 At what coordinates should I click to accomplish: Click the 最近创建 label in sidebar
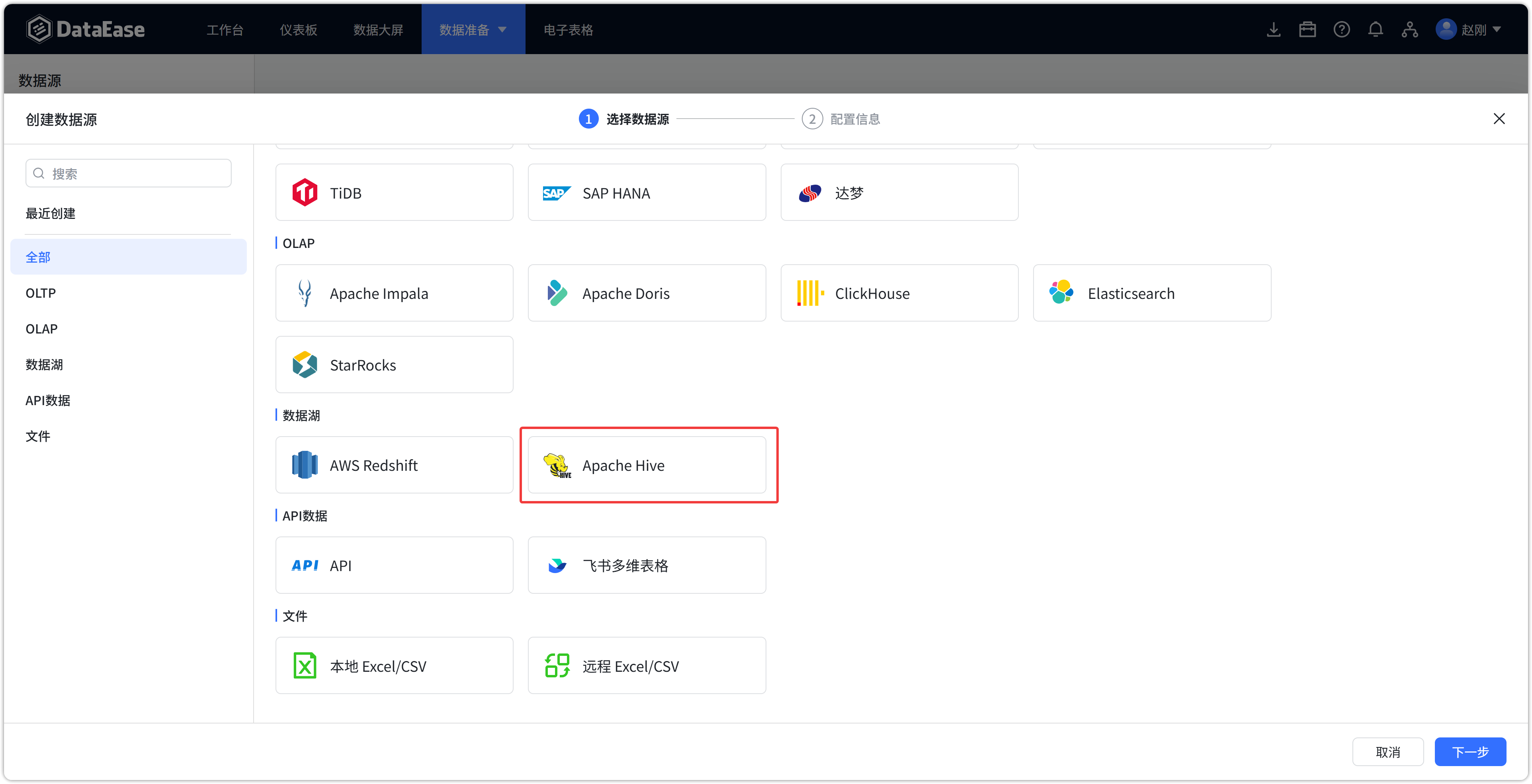51,213
